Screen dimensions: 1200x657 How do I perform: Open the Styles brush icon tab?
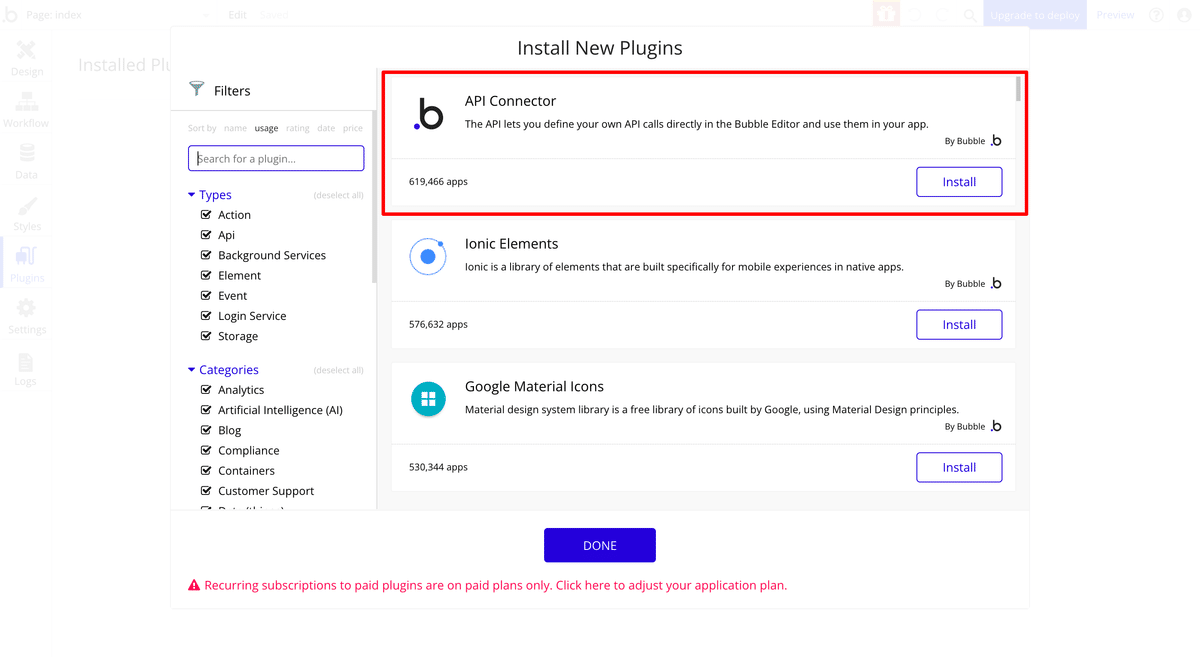[x=27, y=205]
